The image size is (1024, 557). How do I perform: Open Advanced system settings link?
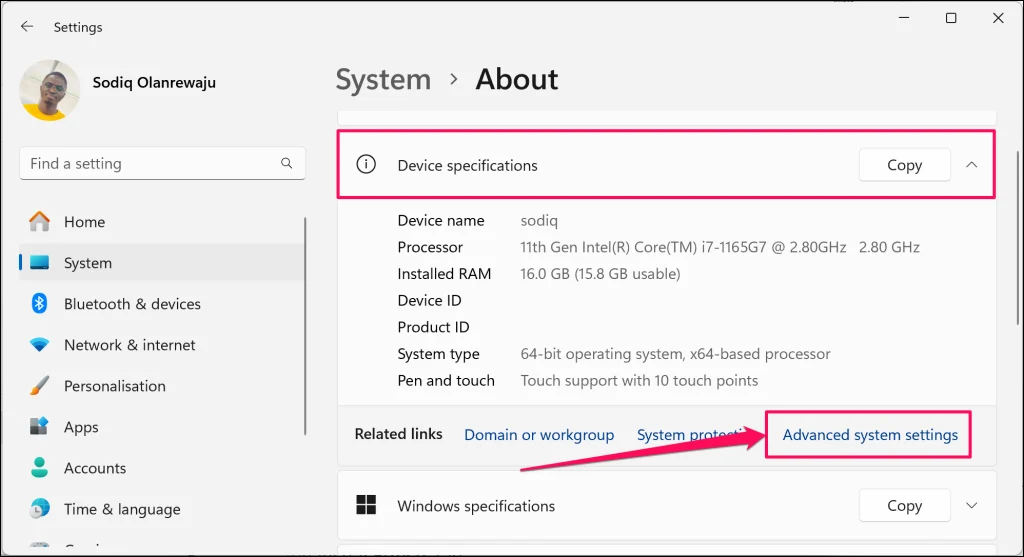[x=870, y=435]
